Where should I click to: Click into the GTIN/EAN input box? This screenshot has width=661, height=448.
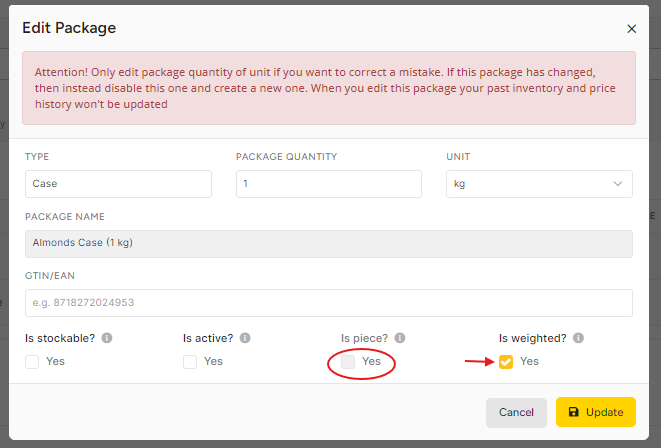(x=329, y=303)
